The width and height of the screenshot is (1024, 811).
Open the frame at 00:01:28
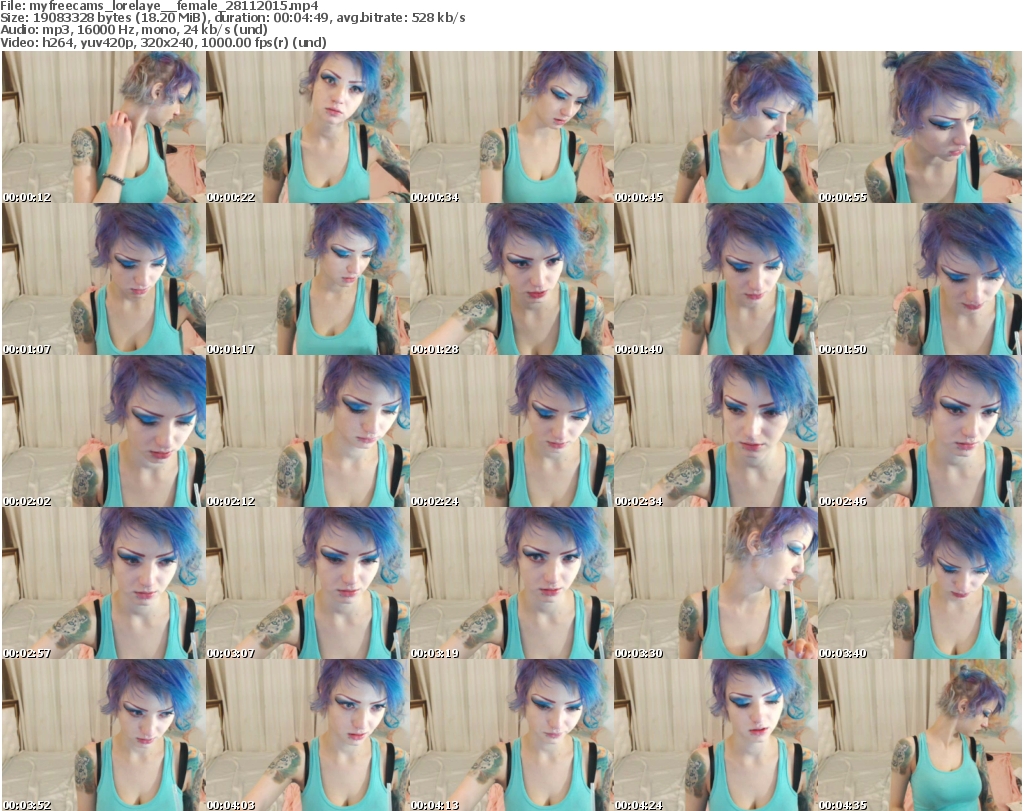(x=511, y=279)
